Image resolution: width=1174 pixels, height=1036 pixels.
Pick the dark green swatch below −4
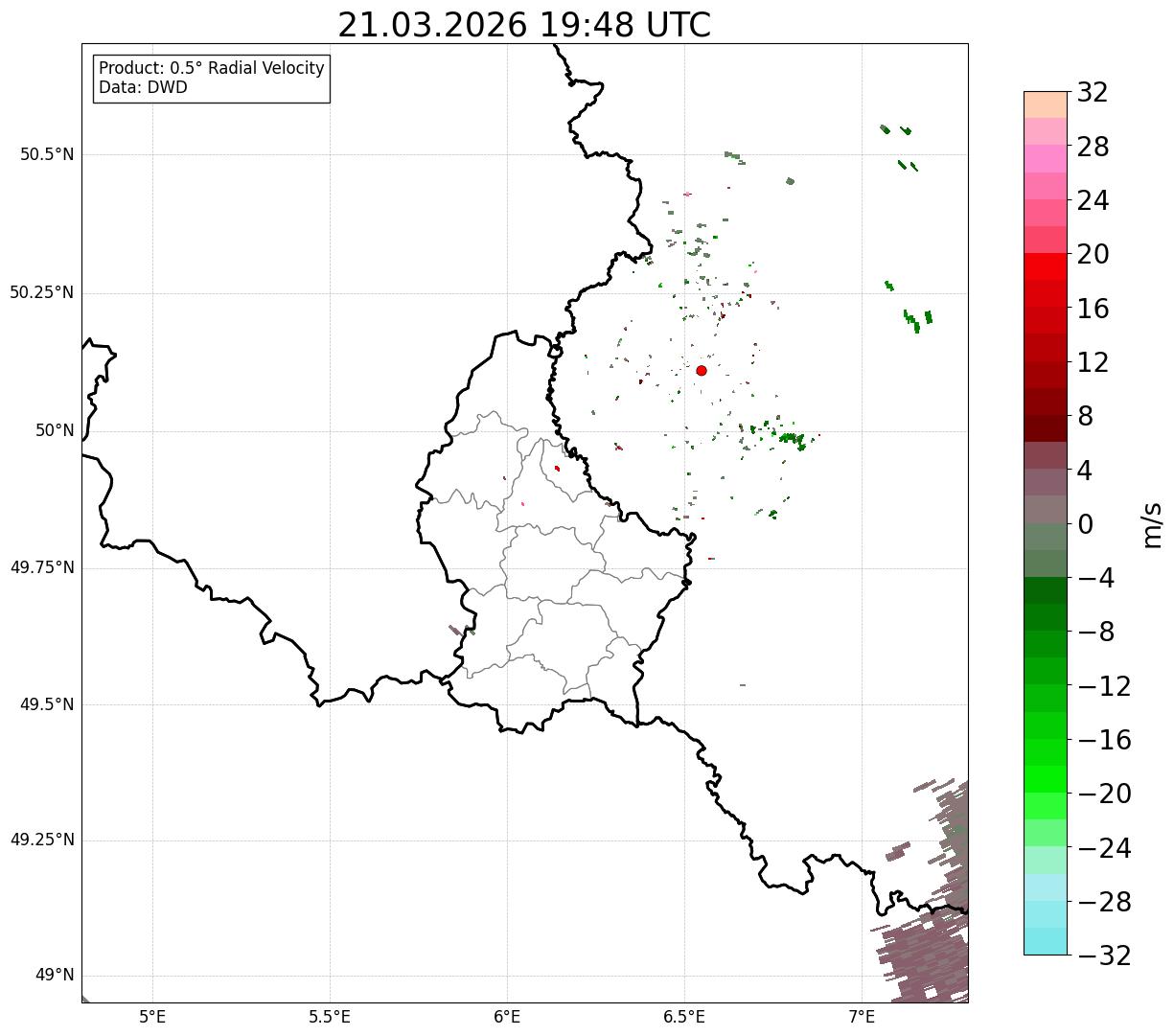1046,590
